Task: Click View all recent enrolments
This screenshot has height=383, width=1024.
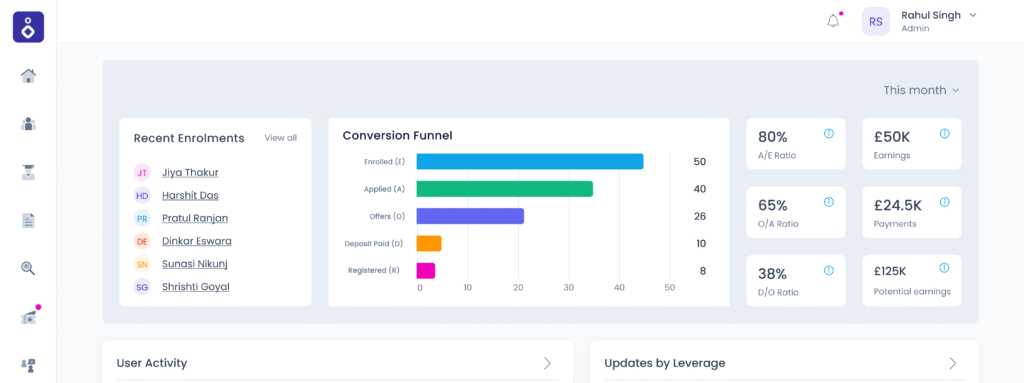Action: (x=280, y=138)
